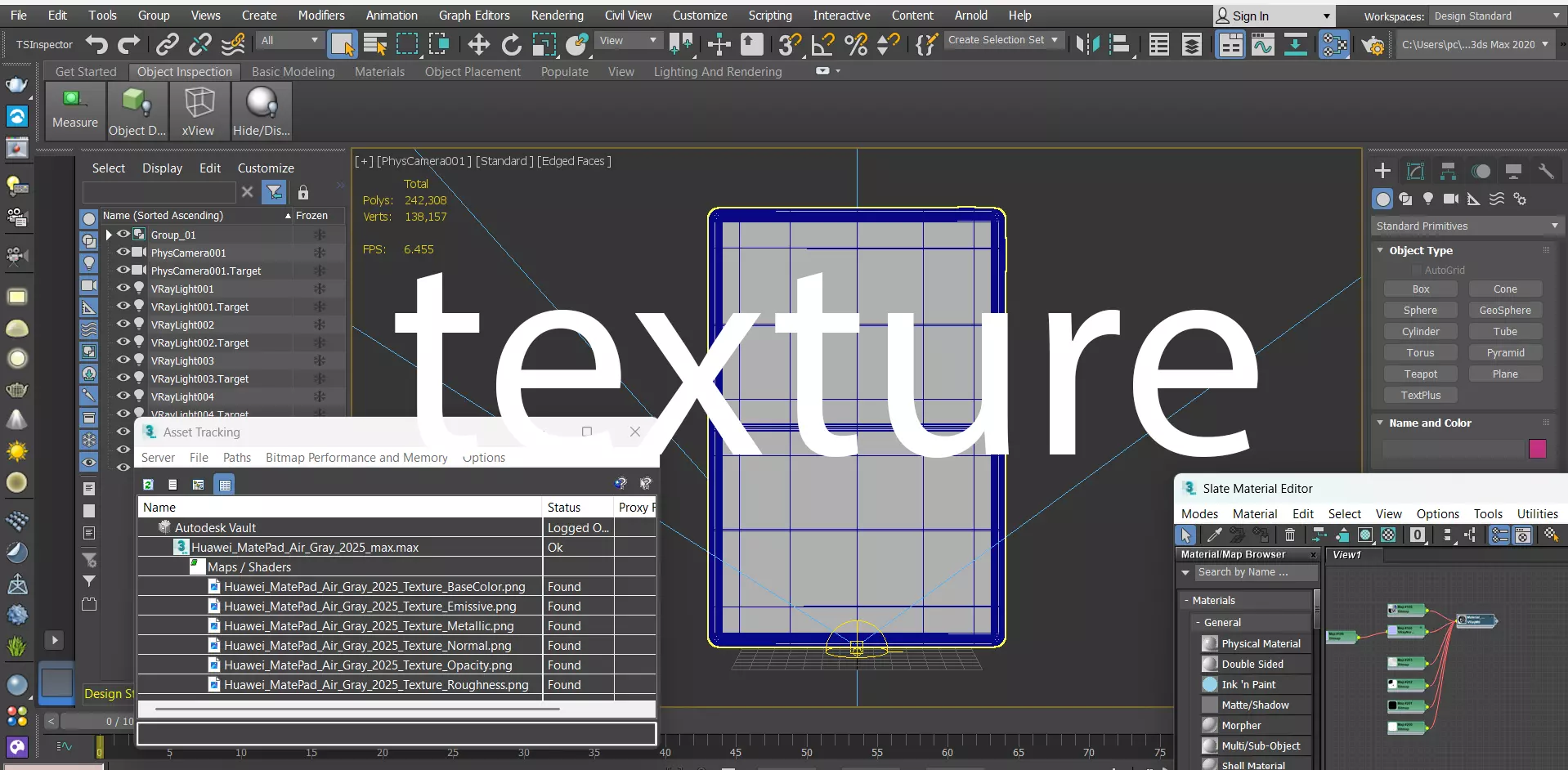Open the project path dropdown

tap(1475, 44)
